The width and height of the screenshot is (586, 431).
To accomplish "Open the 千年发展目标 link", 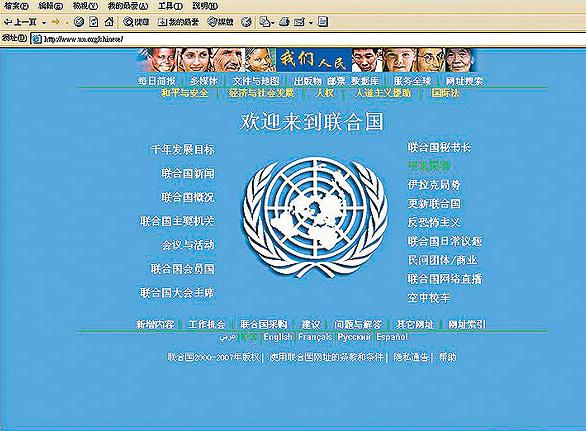I will click(x=183, y=150).
